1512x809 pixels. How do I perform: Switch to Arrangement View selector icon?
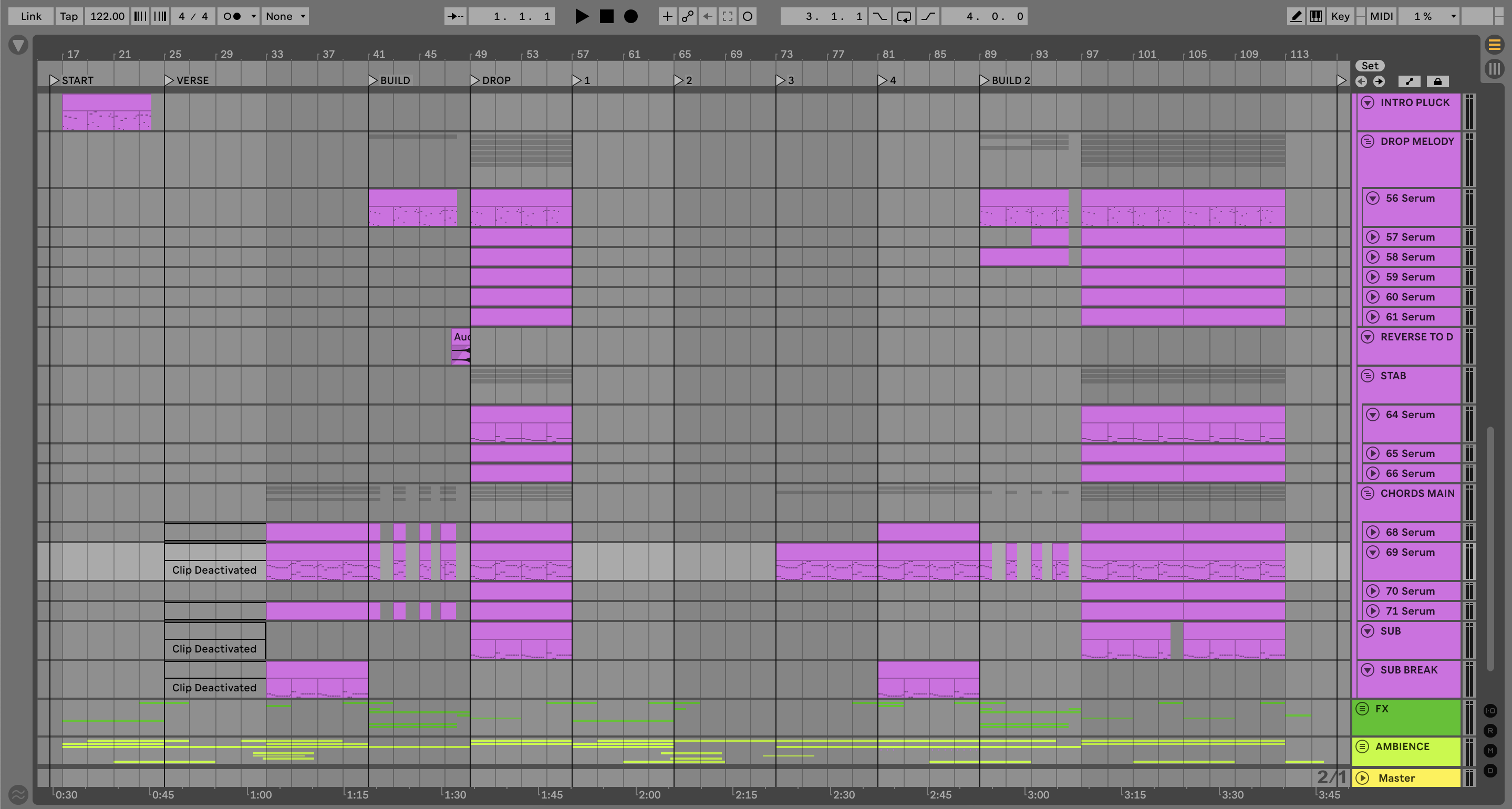click(x=1494, y=44)
